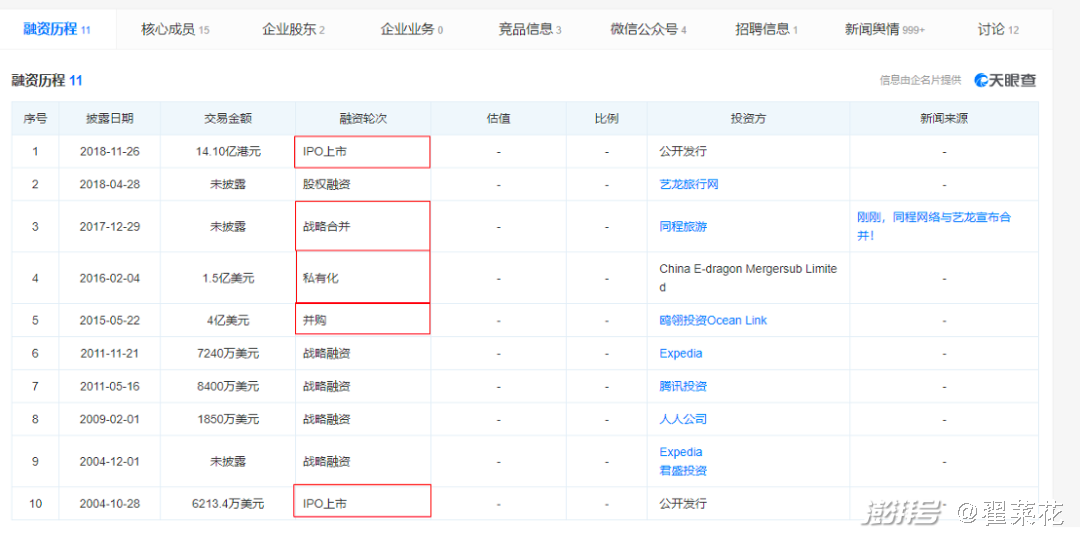1080x533 pixels.
Task: Select the 融资历程 tab
Action: click(x=57, y=29)
